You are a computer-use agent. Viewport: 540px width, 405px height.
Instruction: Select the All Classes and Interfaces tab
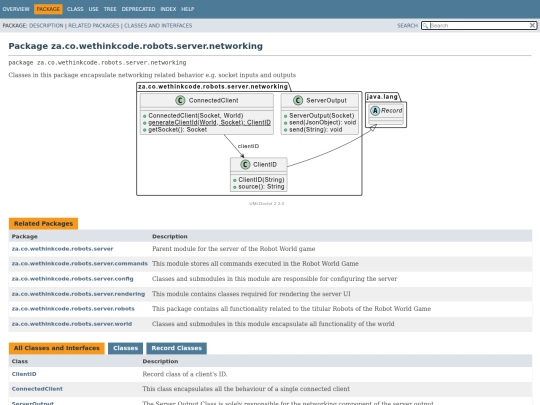pos(56,348)
